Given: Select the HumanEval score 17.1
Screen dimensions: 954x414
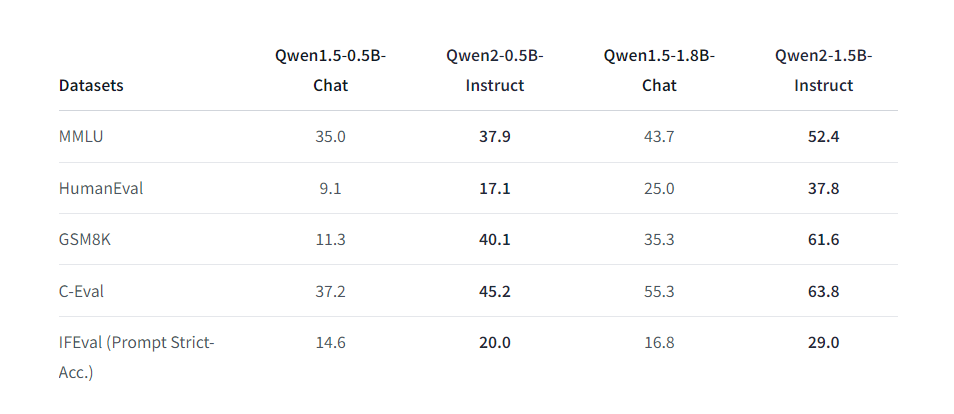Looking at the screenshot, I should (494, 188).
